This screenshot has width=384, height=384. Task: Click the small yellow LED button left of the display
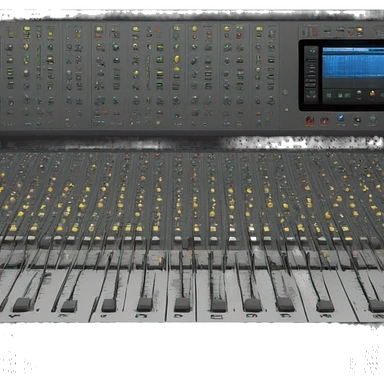(287, 109)
